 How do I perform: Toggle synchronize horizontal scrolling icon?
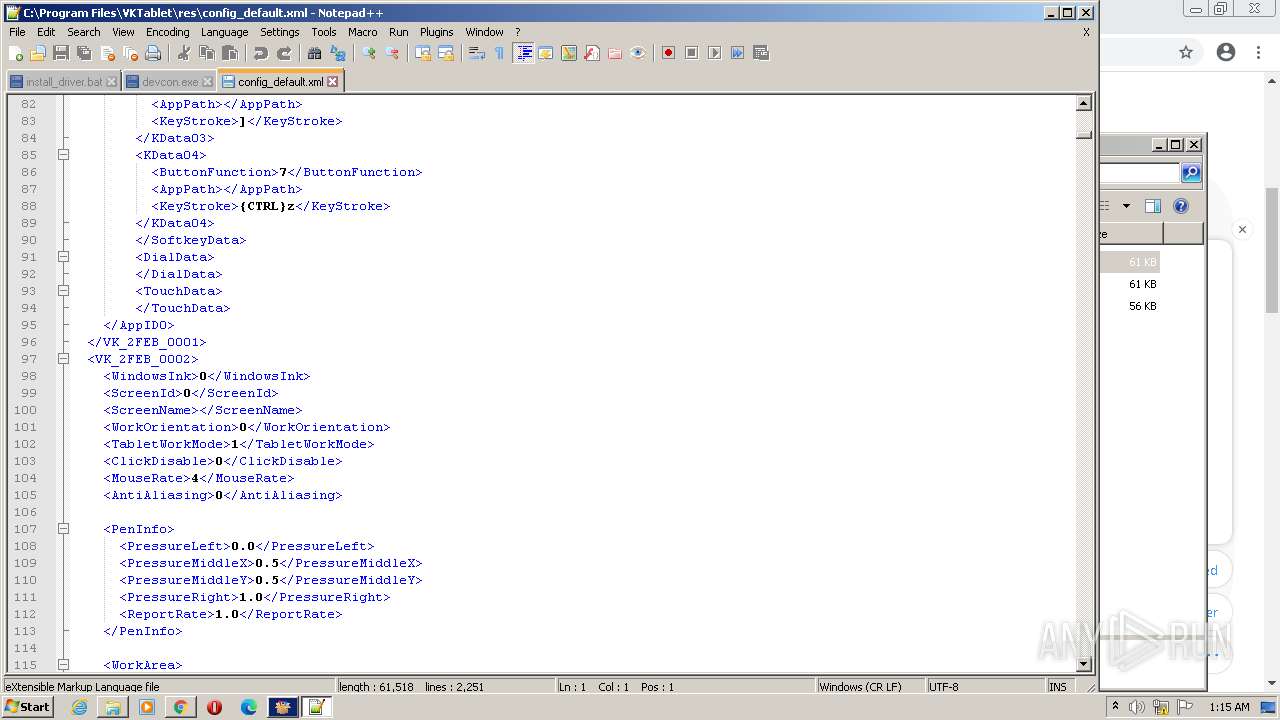445,53
